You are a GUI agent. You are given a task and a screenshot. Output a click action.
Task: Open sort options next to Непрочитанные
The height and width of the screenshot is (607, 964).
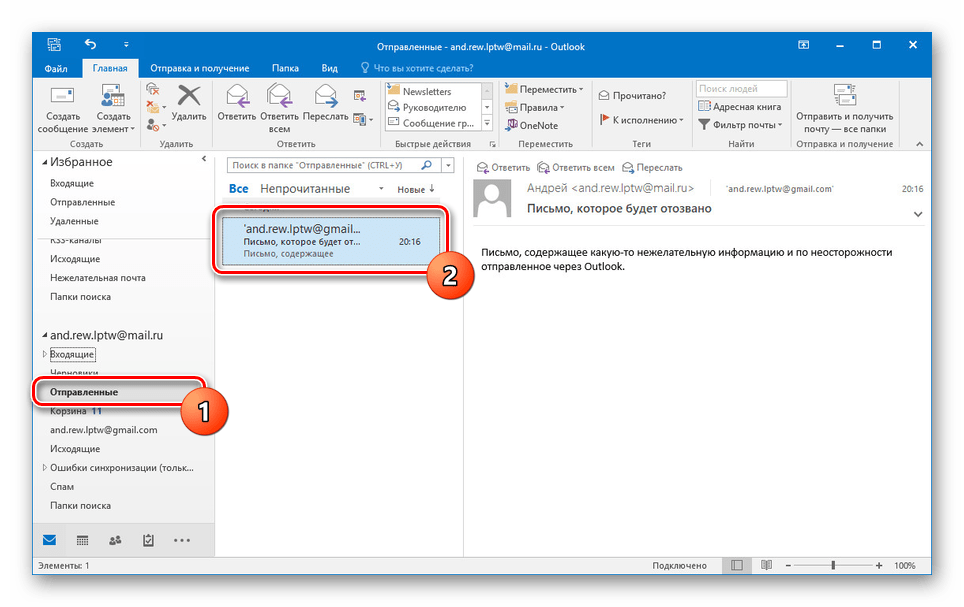pyautogui.click(x=381, y=189)
